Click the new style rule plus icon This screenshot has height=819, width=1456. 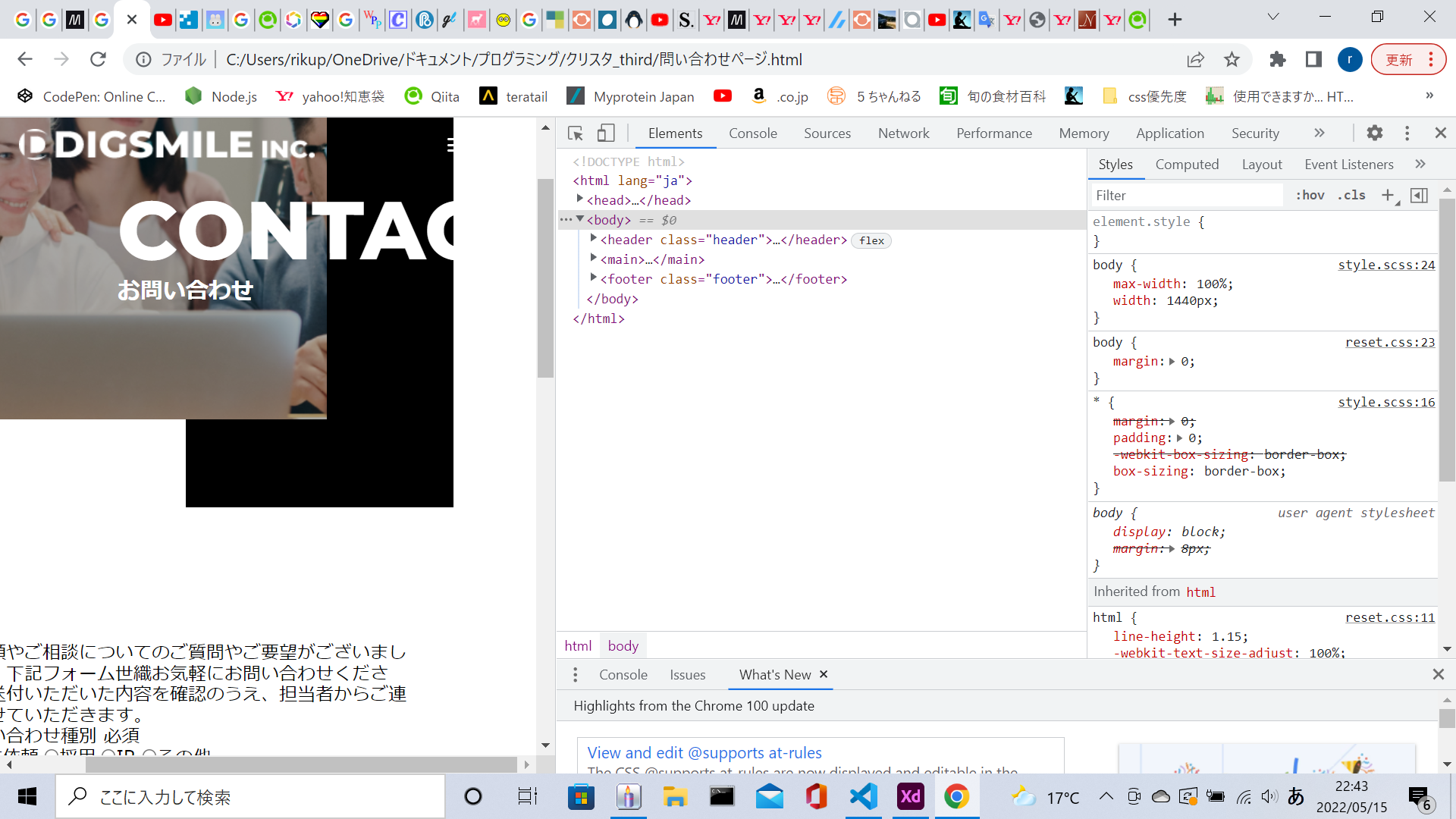click(x=1387, y=196)
